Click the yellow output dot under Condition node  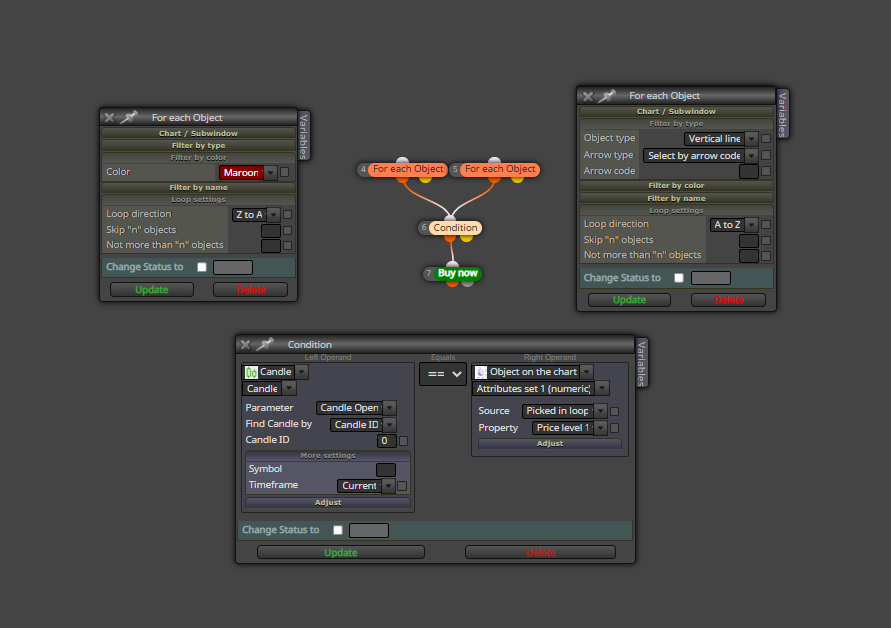[467, 238]
